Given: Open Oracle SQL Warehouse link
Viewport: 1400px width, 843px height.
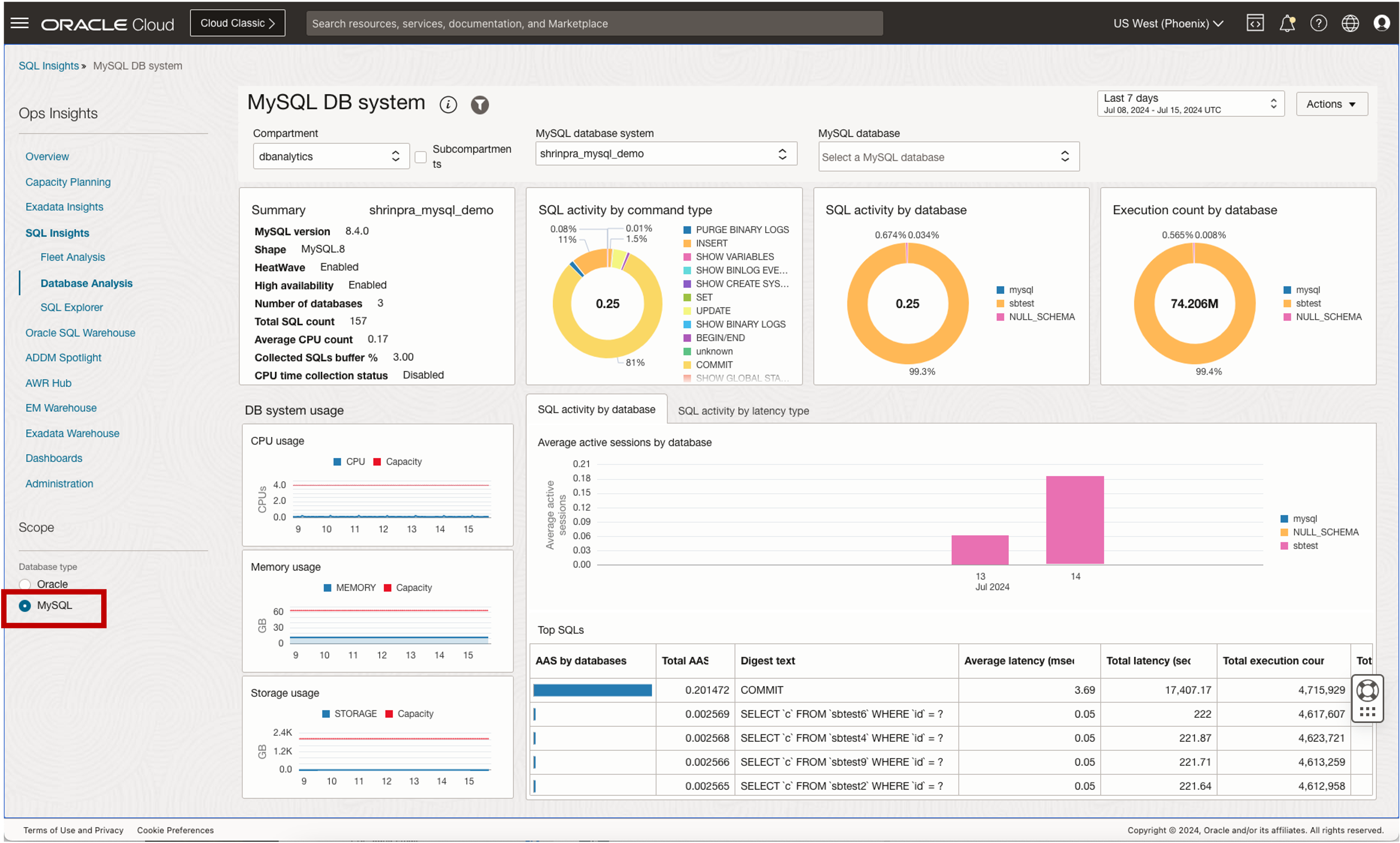Looking at the screenshot, I should pyautogui.click(x=80, y=333).
